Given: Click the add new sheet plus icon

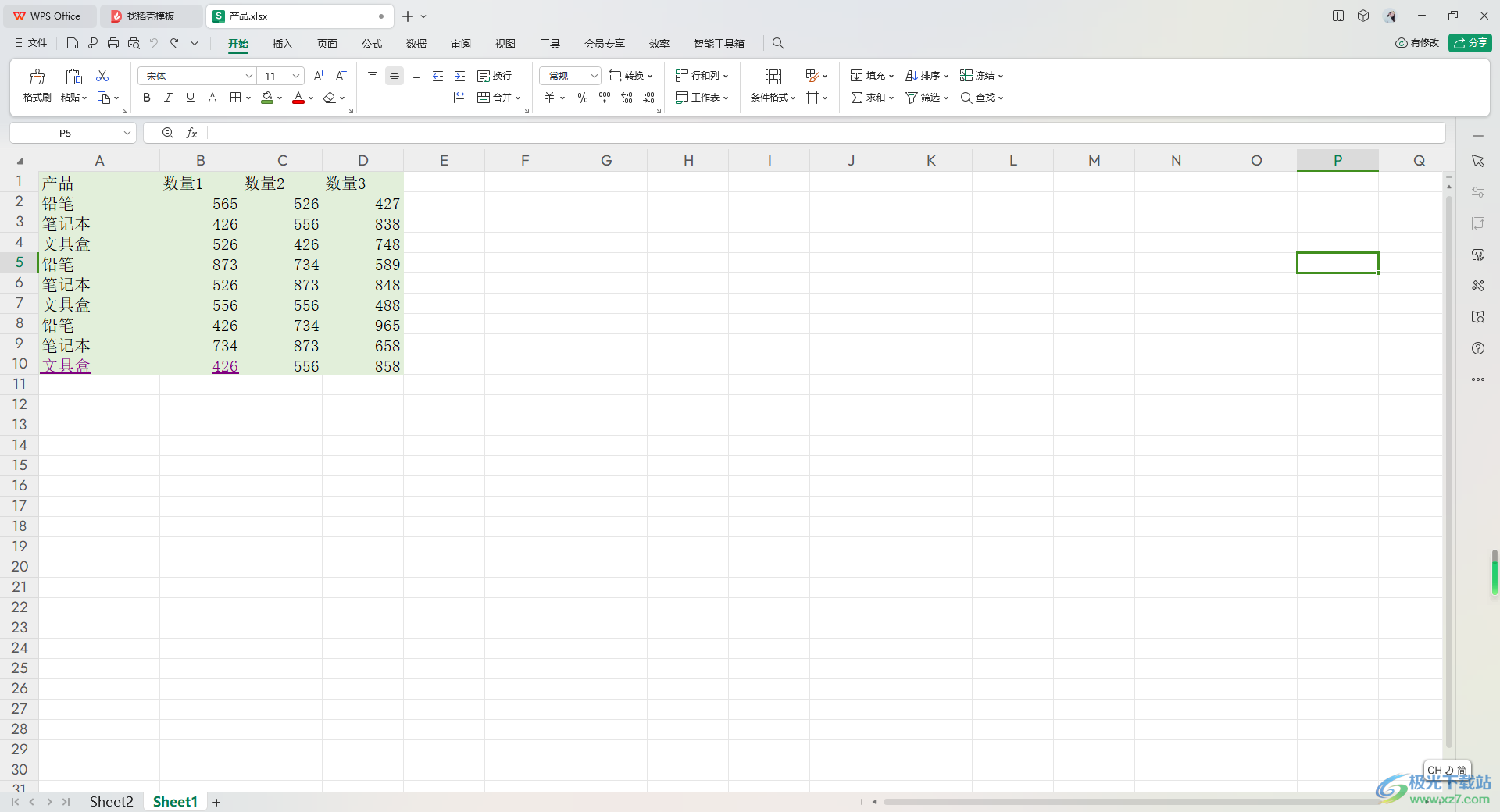Looking at the screenshot, I should tap(216, 802).
